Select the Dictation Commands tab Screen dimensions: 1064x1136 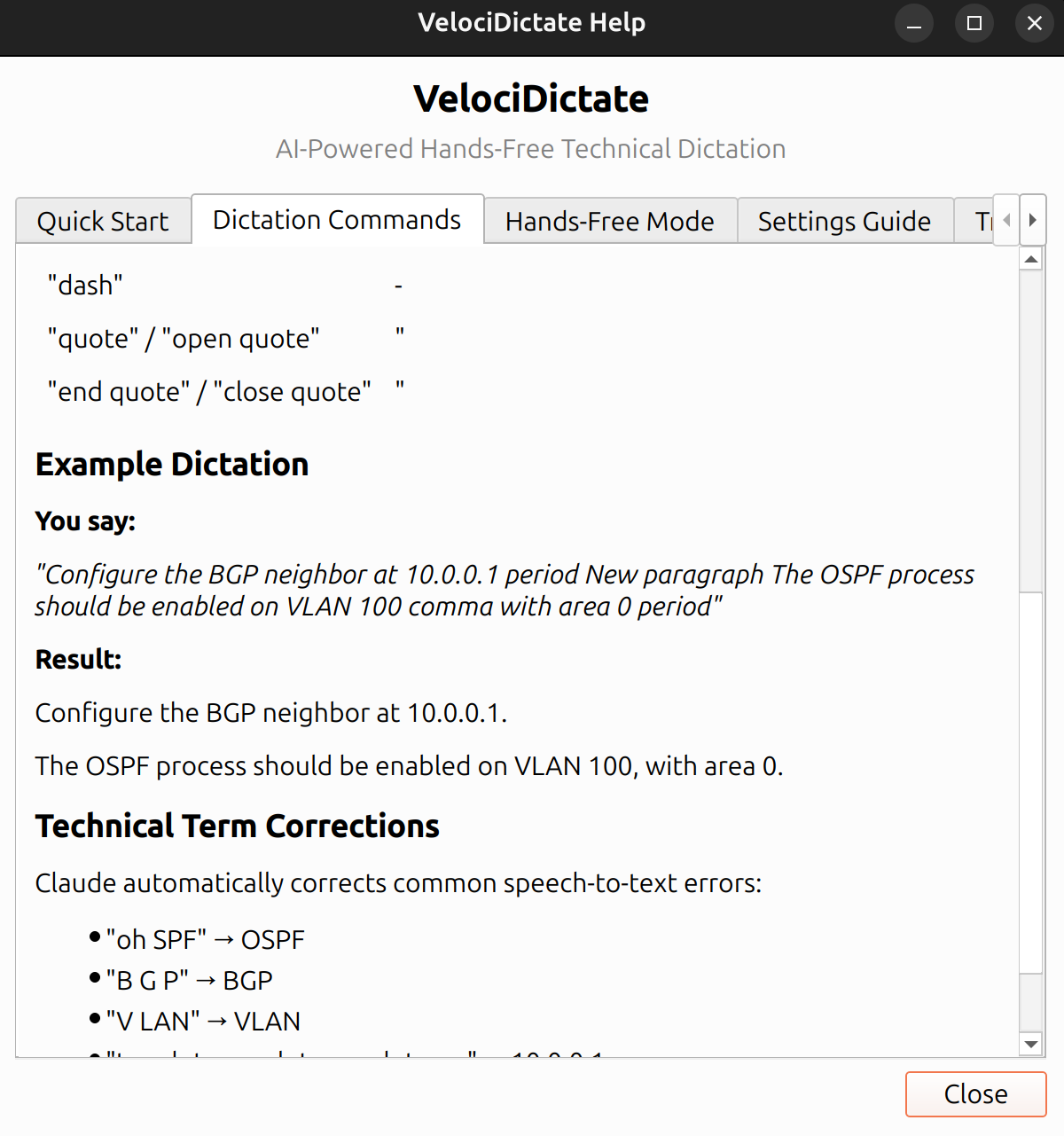[337, 219]
